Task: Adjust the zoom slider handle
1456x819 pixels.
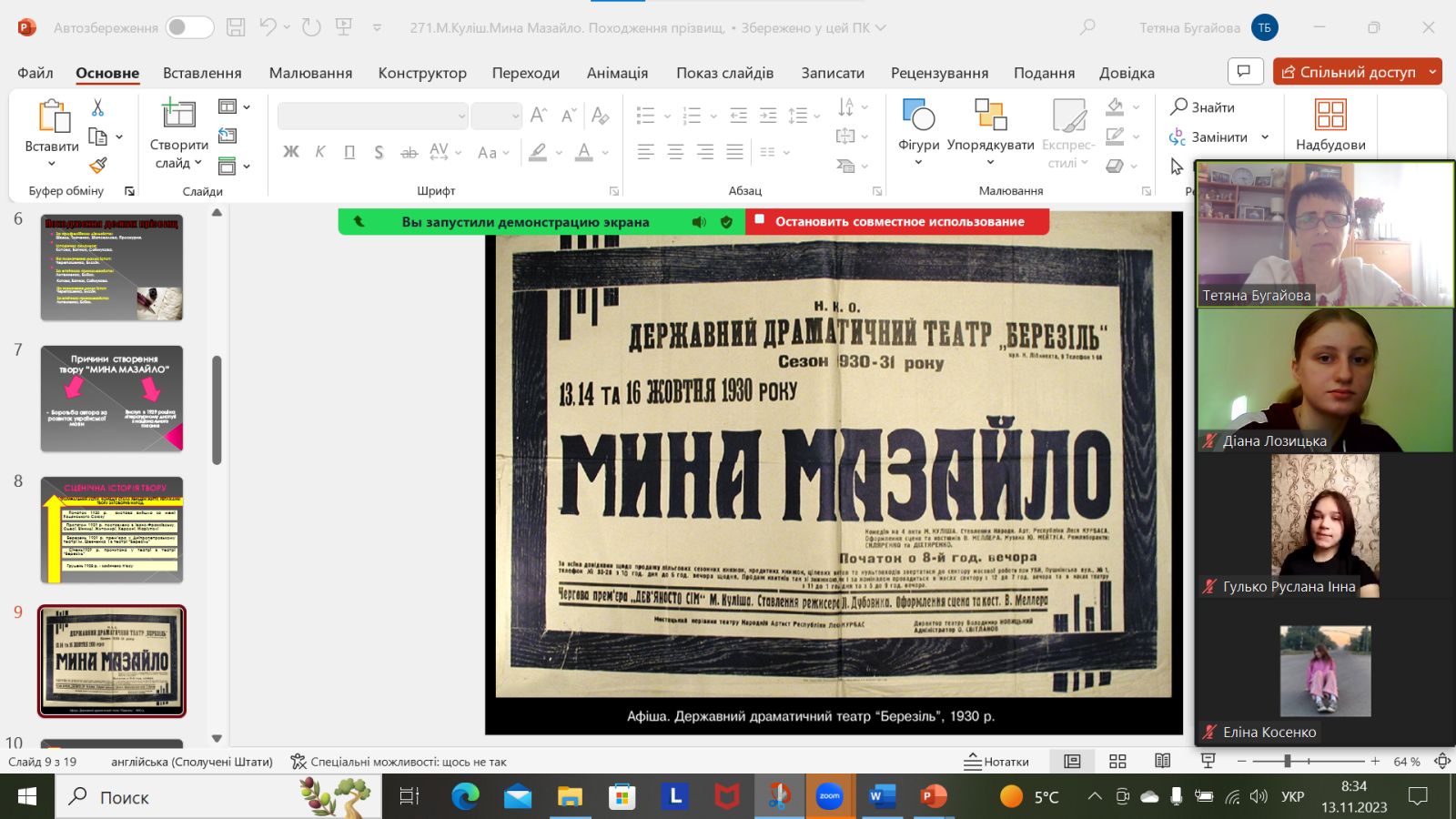Action: click(x=1287, y=761)
